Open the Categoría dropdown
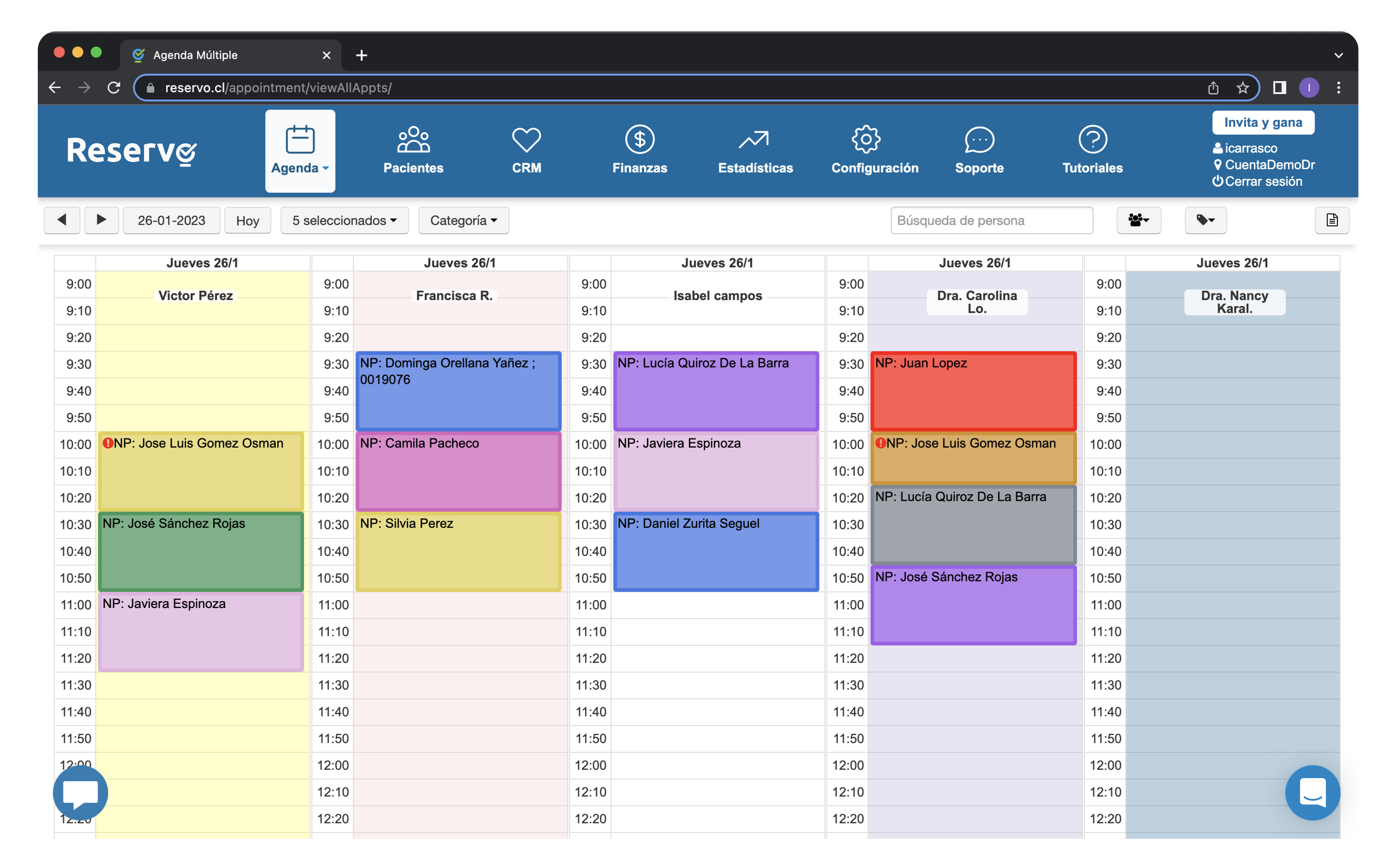The width and height of the screenshot is (1391, 868). 463,220
